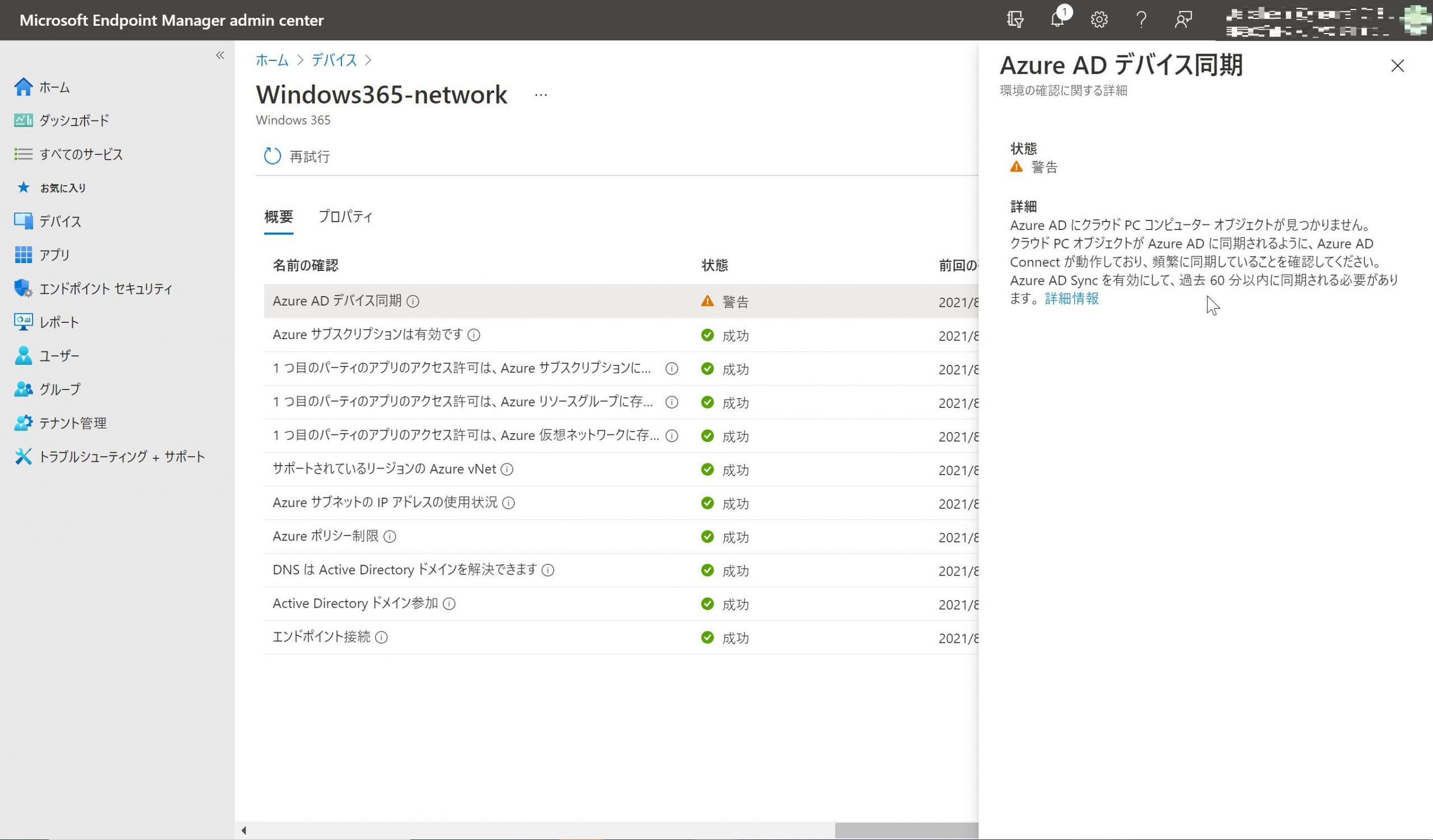Collapse the left navigation sidebar
This screenshot has width=1433, height=840.
pos(220,55)
